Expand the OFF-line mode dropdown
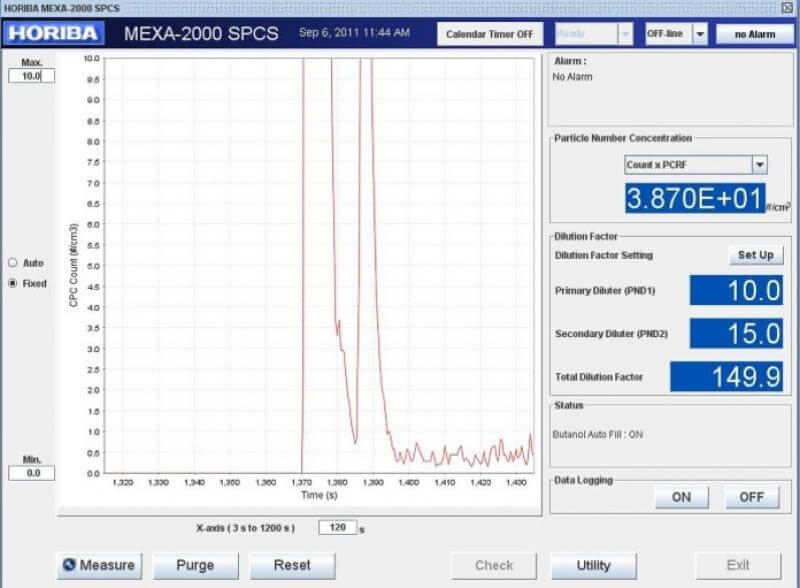 coord(700,34)
